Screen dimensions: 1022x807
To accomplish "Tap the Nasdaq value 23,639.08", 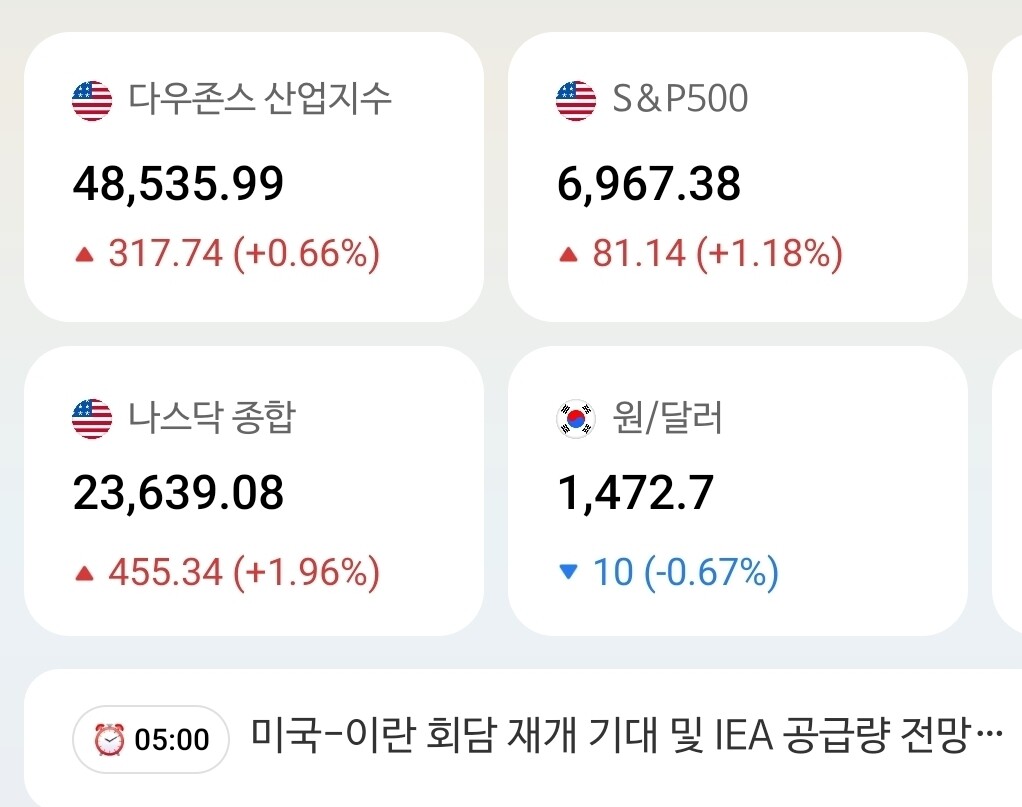I will [178, 493].
